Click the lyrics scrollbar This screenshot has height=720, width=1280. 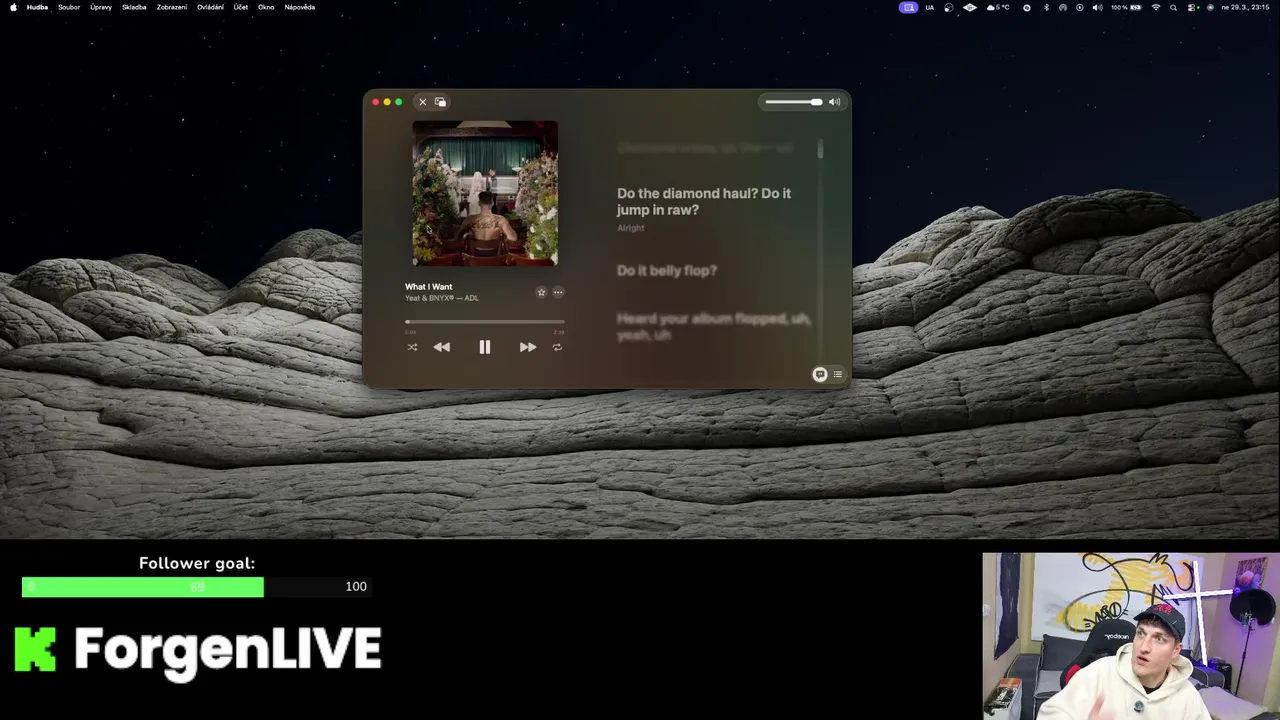click(820, 150)
